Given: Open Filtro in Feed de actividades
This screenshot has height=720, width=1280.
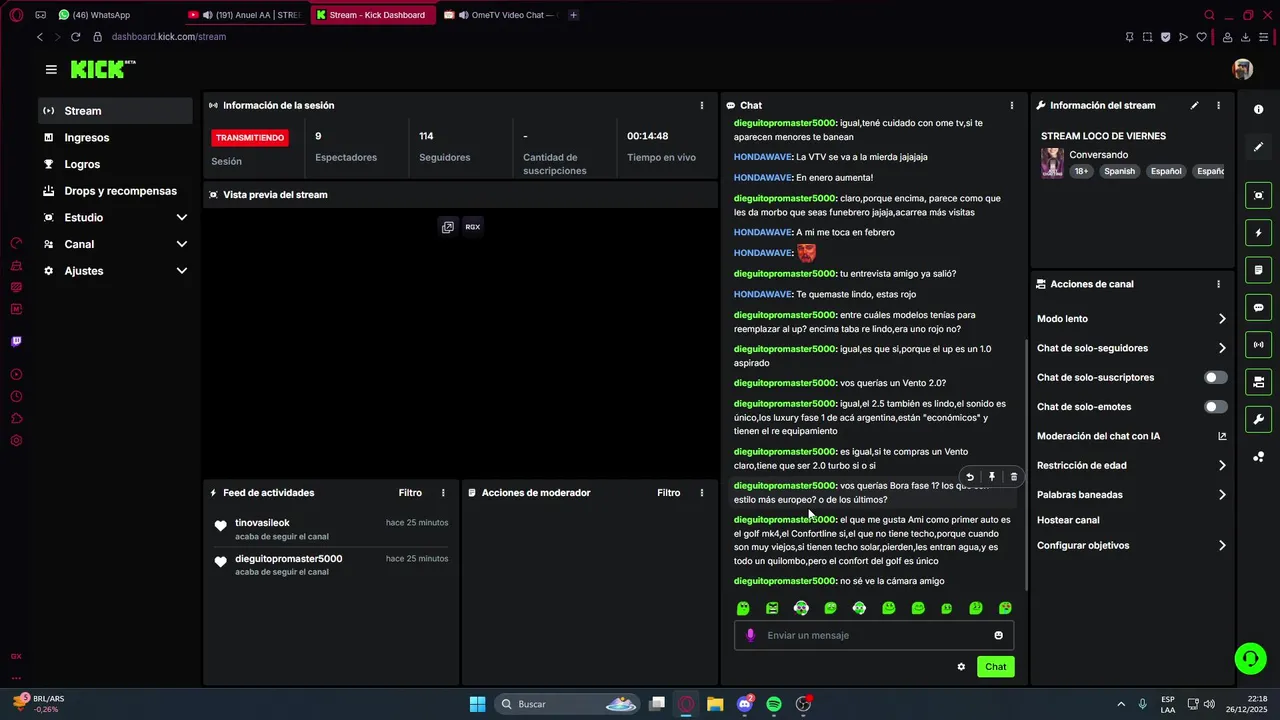Looking at the screenshot, I should [x=410, y=493].
